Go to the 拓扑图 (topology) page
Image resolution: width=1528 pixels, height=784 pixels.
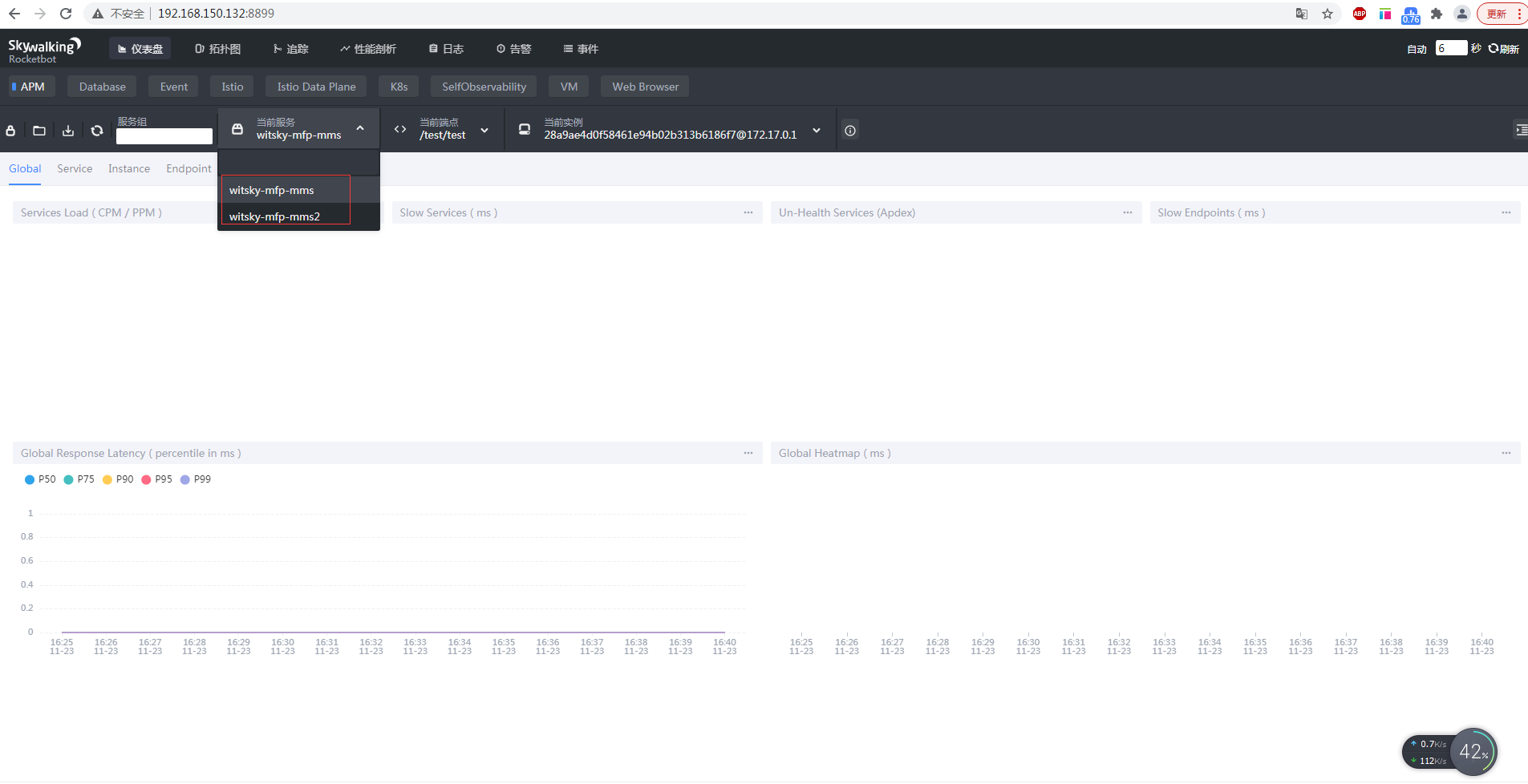tap(217, 48)
